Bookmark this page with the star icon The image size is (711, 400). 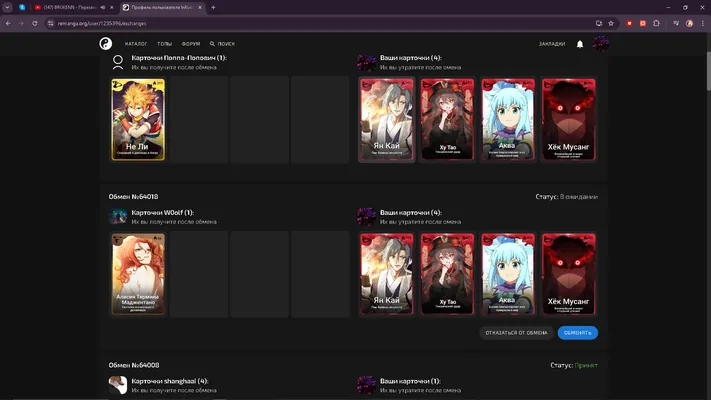611,24
